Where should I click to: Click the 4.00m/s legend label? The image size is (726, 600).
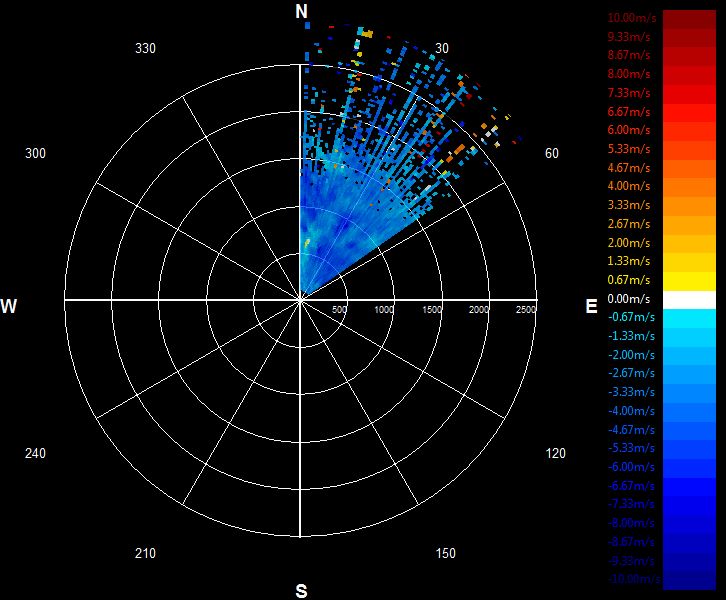point(629,186)
